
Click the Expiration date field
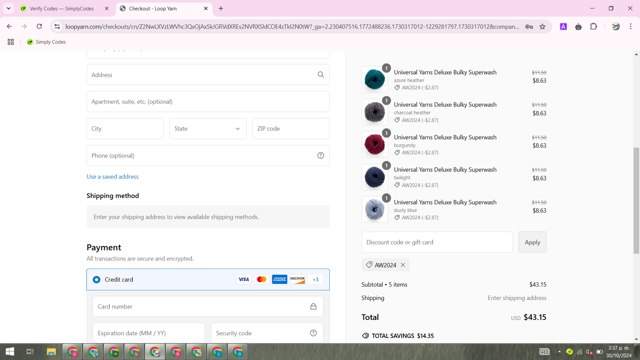pos(149,333)
